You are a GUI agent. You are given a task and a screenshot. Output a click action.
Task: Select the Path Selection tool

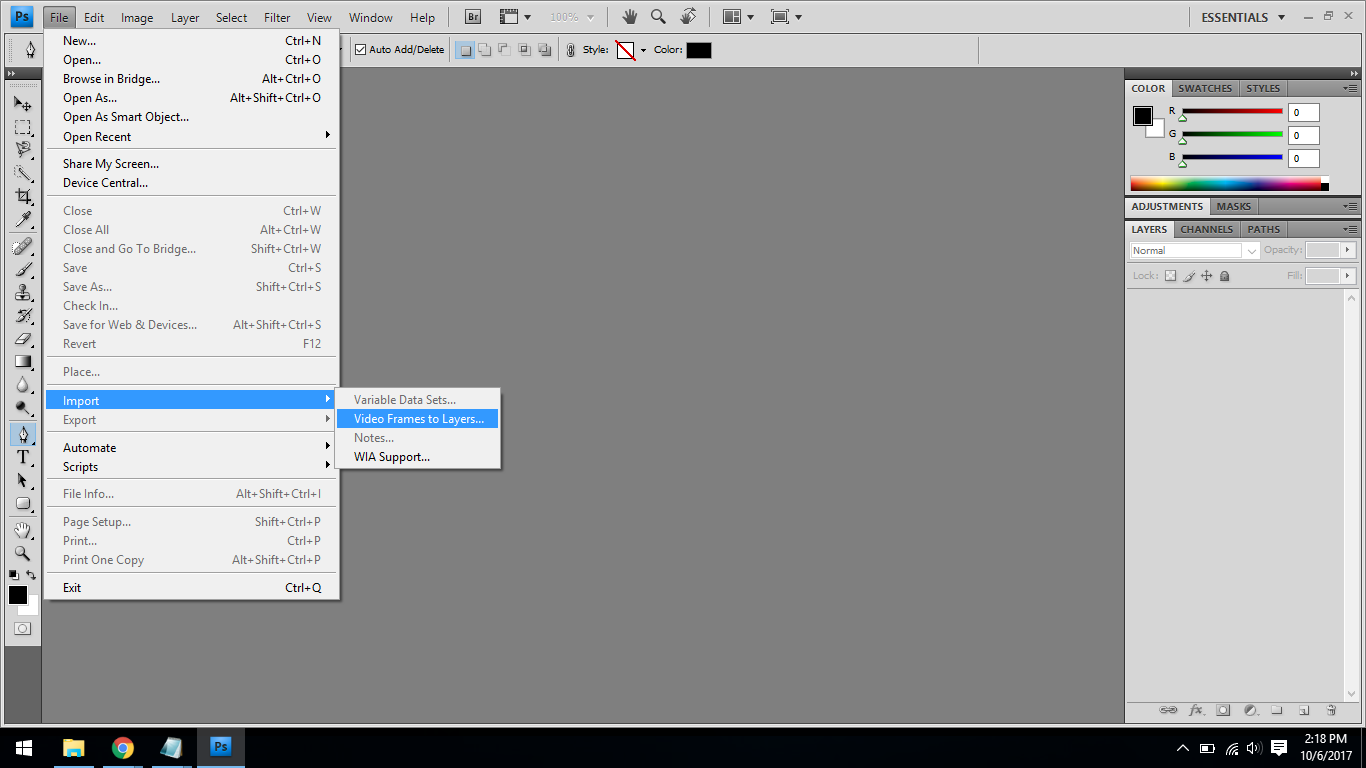(23, 480)
